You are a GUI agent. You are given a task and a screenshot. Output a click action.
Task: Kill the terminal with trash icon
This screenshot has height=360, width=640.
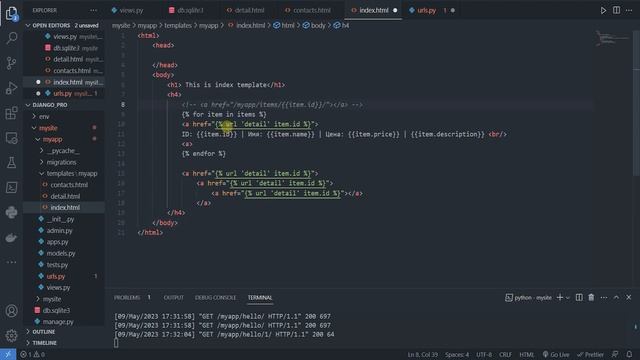tap(591, 298)
